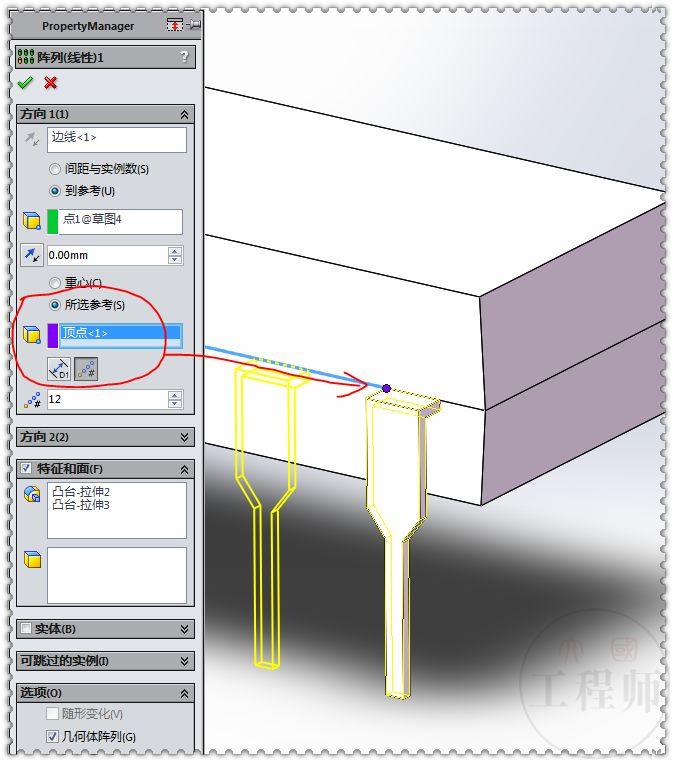The image size is (673, 762).
Task: Reverse direction arrow beside 边线<1> field
Action: [x=32, y=139]
